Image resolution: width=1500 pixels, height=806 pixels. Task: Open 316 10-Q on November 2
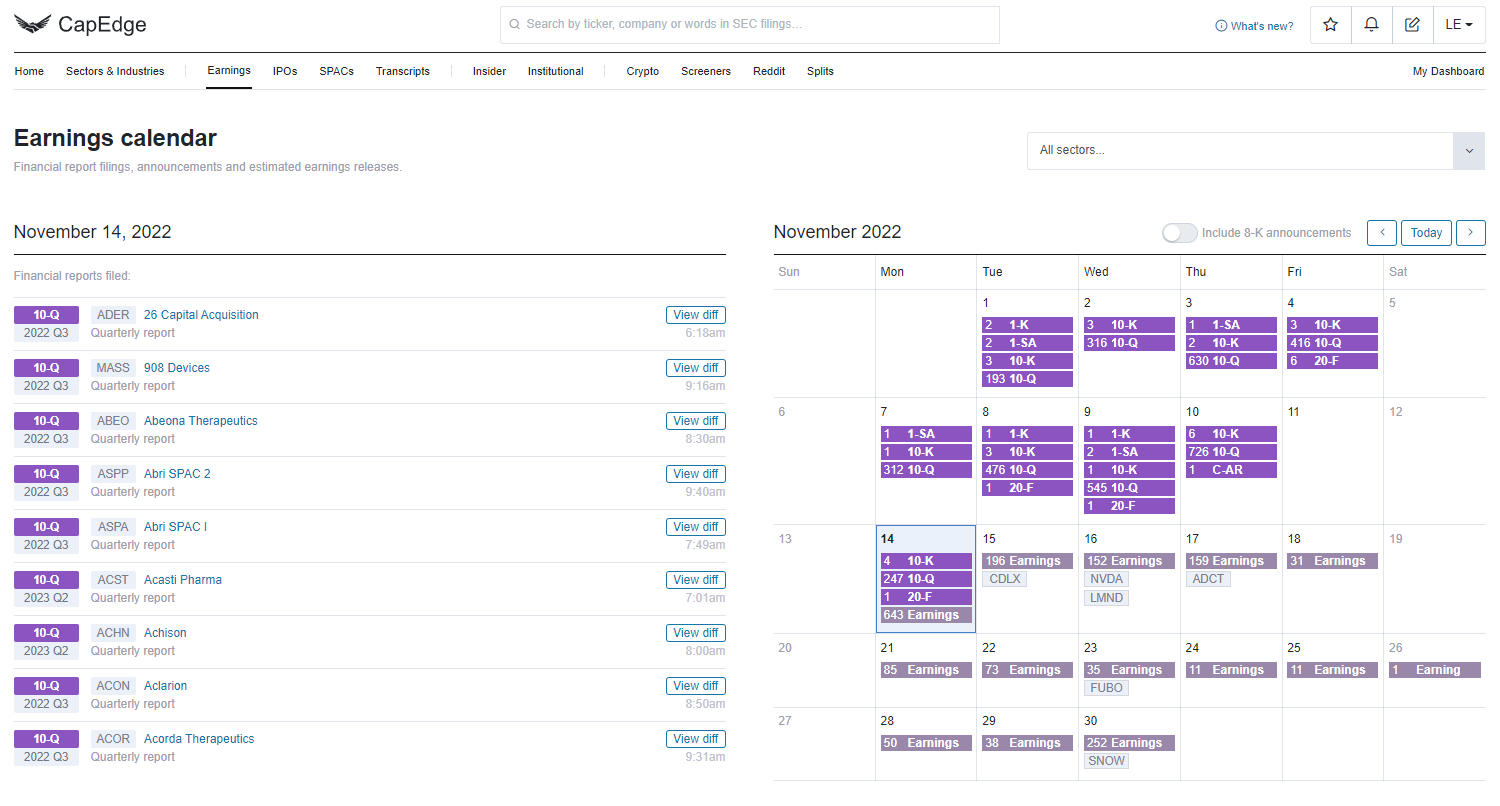coord(1129,343)
